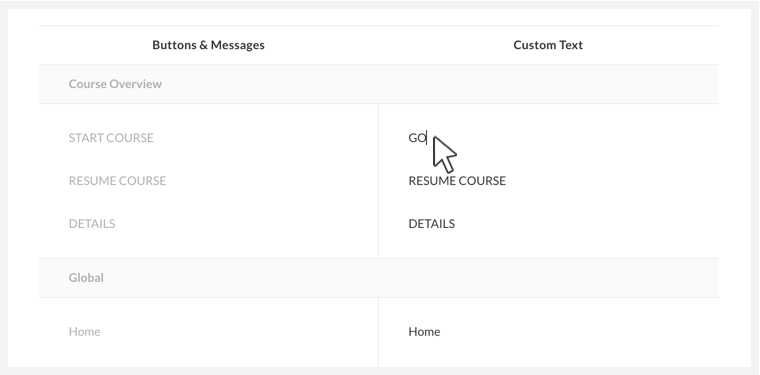The height and width of the screenshot is (375, 760).
Task: Select the greyed DETAILS default label
Action: (92, 224)
